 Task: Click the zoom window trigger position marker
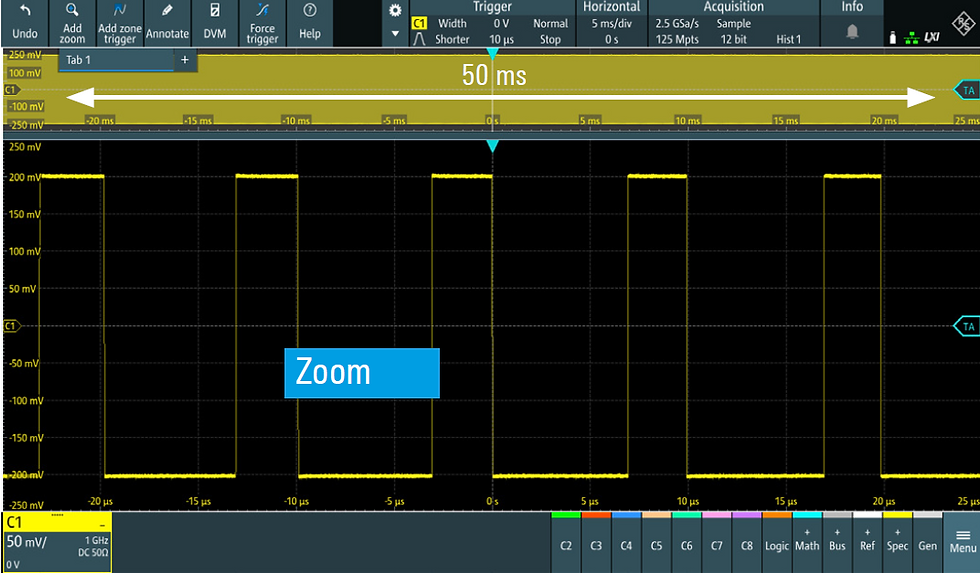tap(492, 146)
